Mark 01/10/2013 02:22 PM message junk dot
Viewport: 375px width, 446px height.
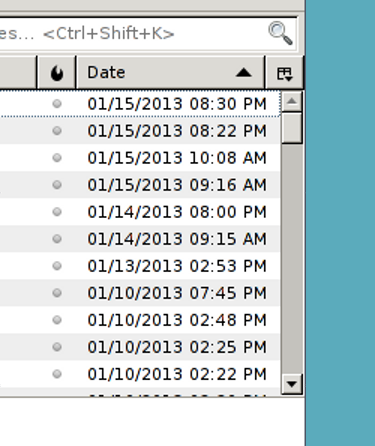pos(57,374)
